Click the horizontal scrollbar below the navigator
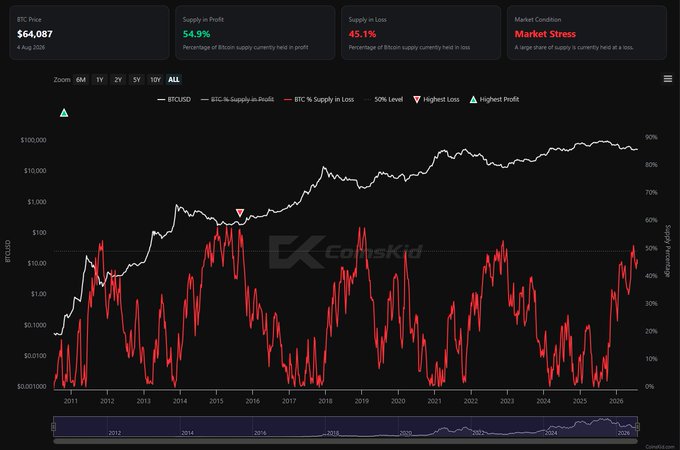The image size is (680, 450). (345, 441)
